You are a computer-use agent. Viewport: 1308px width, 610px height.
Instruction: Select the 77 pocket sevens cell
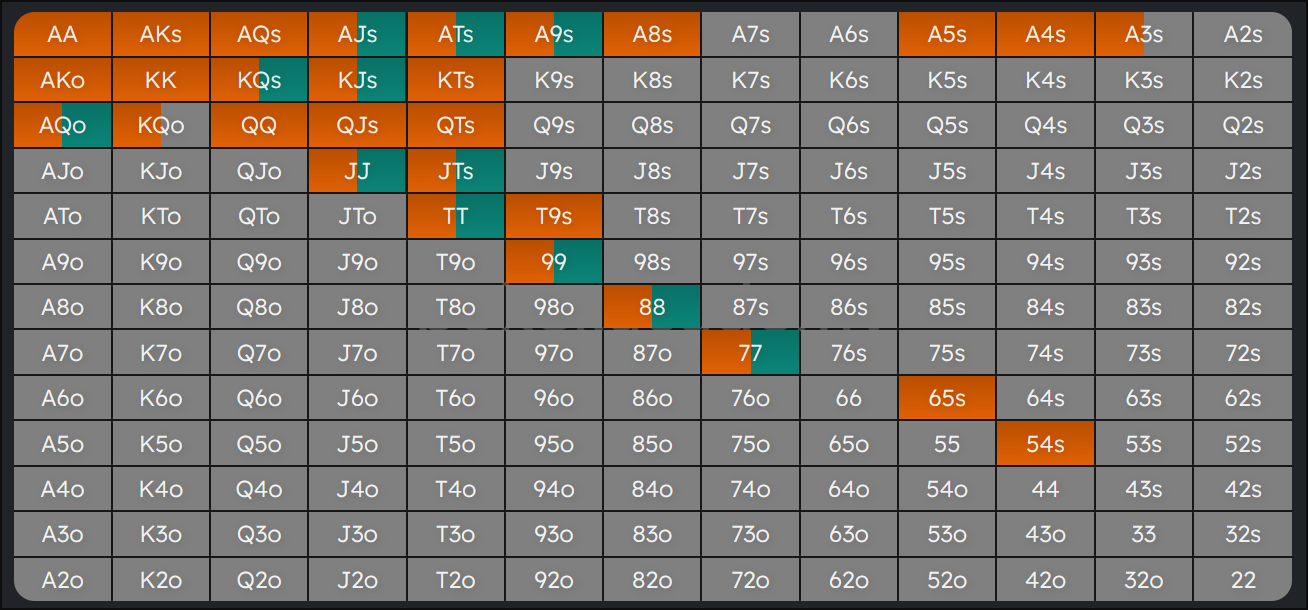[x=750, y=353]
